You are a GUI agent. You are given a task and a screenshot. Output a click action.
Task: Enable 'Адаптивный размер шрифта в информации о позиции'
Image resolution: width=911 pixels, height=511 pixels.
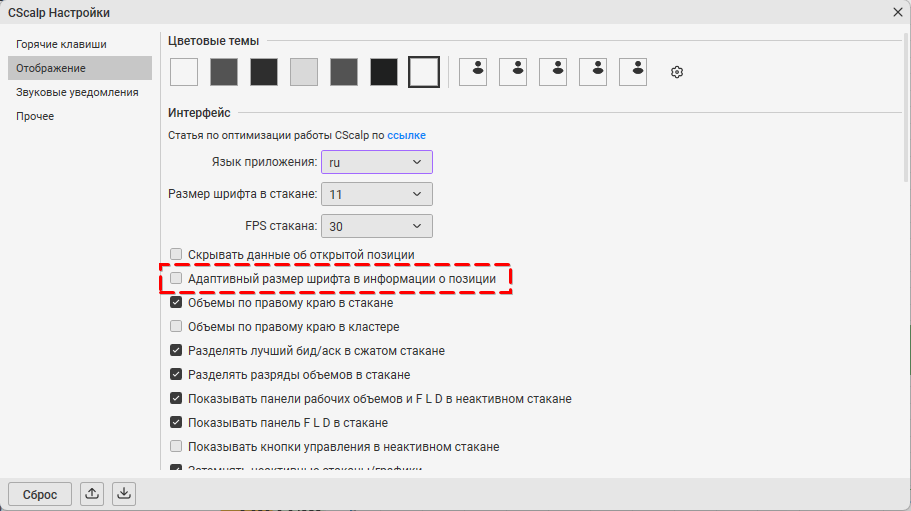click(176, 278)
